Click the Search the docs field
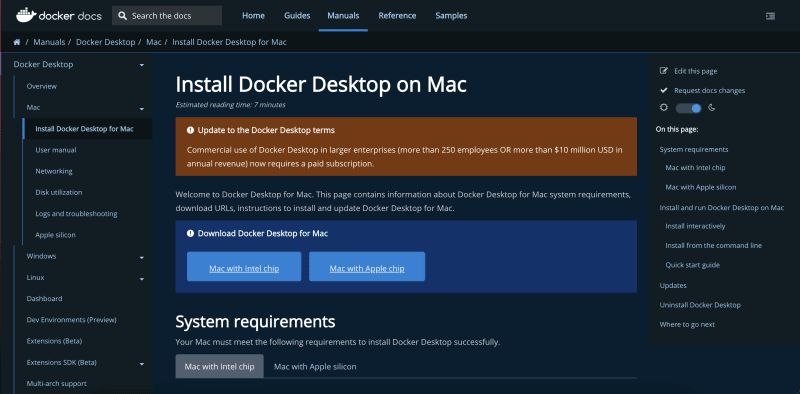Screen dimensions: 800x394 167,16
